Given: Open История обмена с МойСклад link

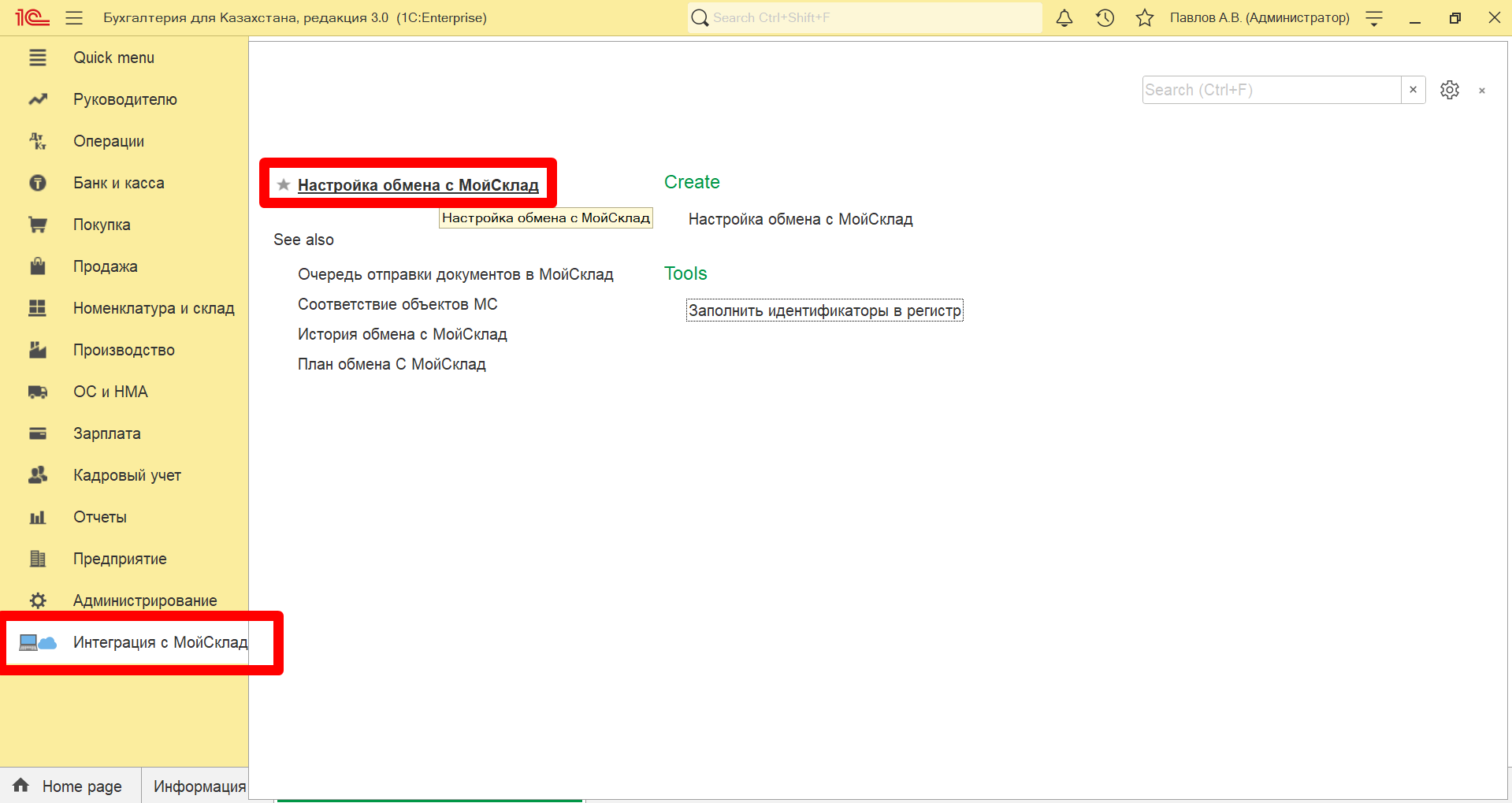Looking at the screenshot, I should 403,334.
